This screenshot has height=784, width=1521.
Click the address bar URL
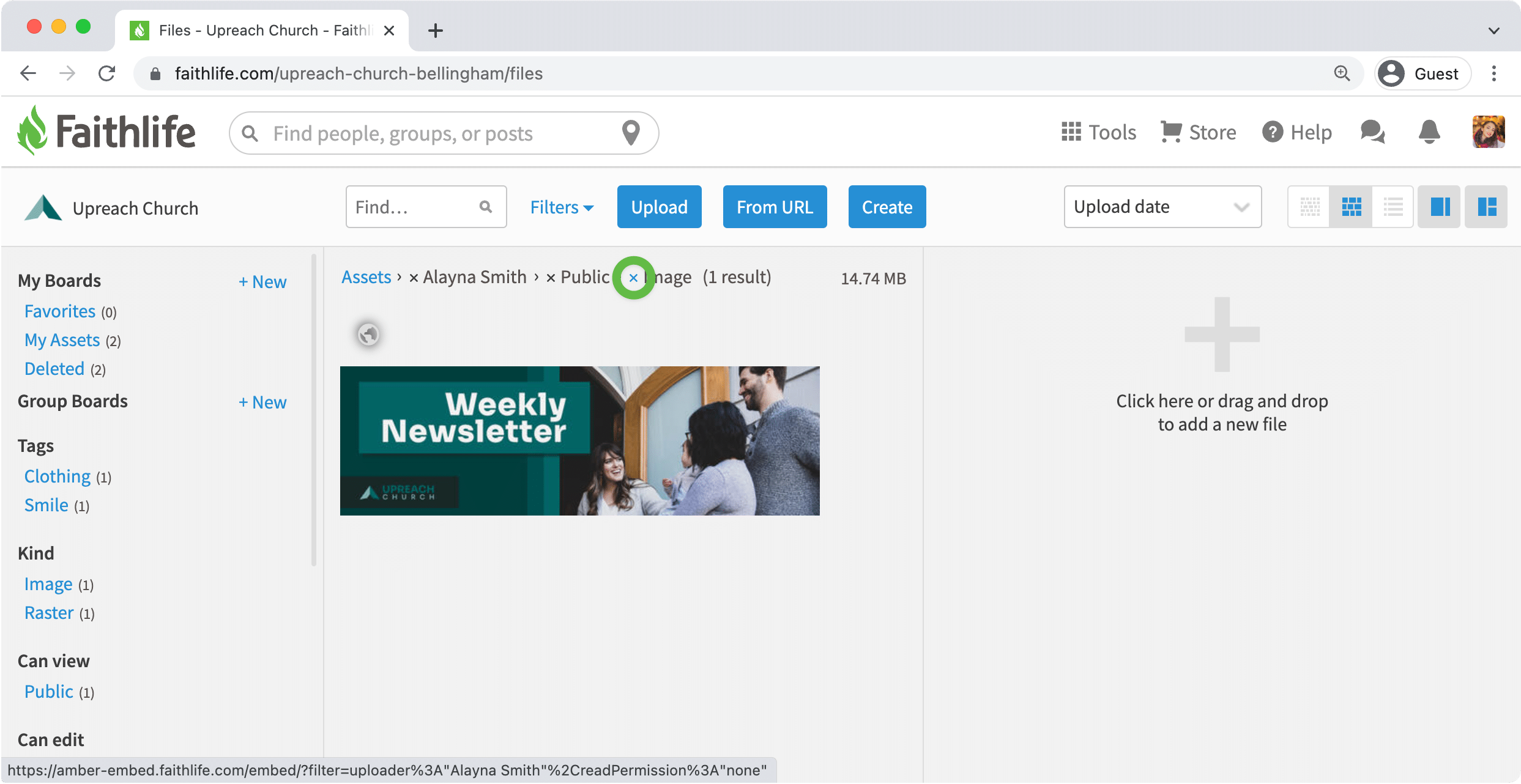(x=359, y=73)
